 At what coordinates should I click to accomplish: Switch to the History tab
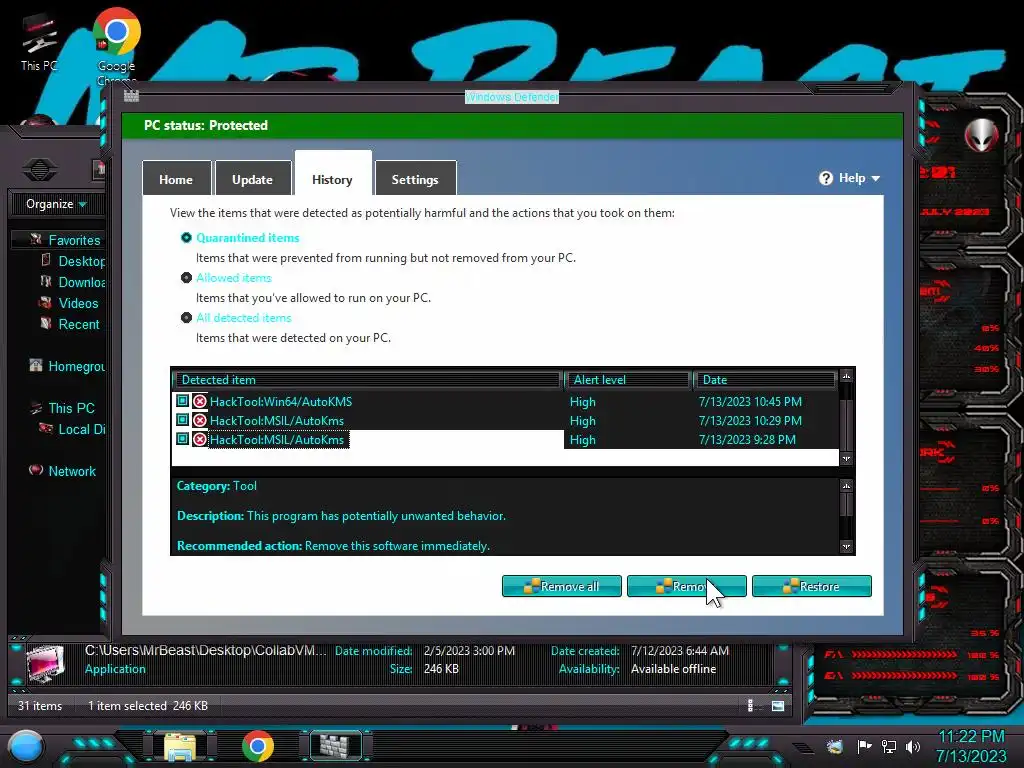tap(333, 175)
